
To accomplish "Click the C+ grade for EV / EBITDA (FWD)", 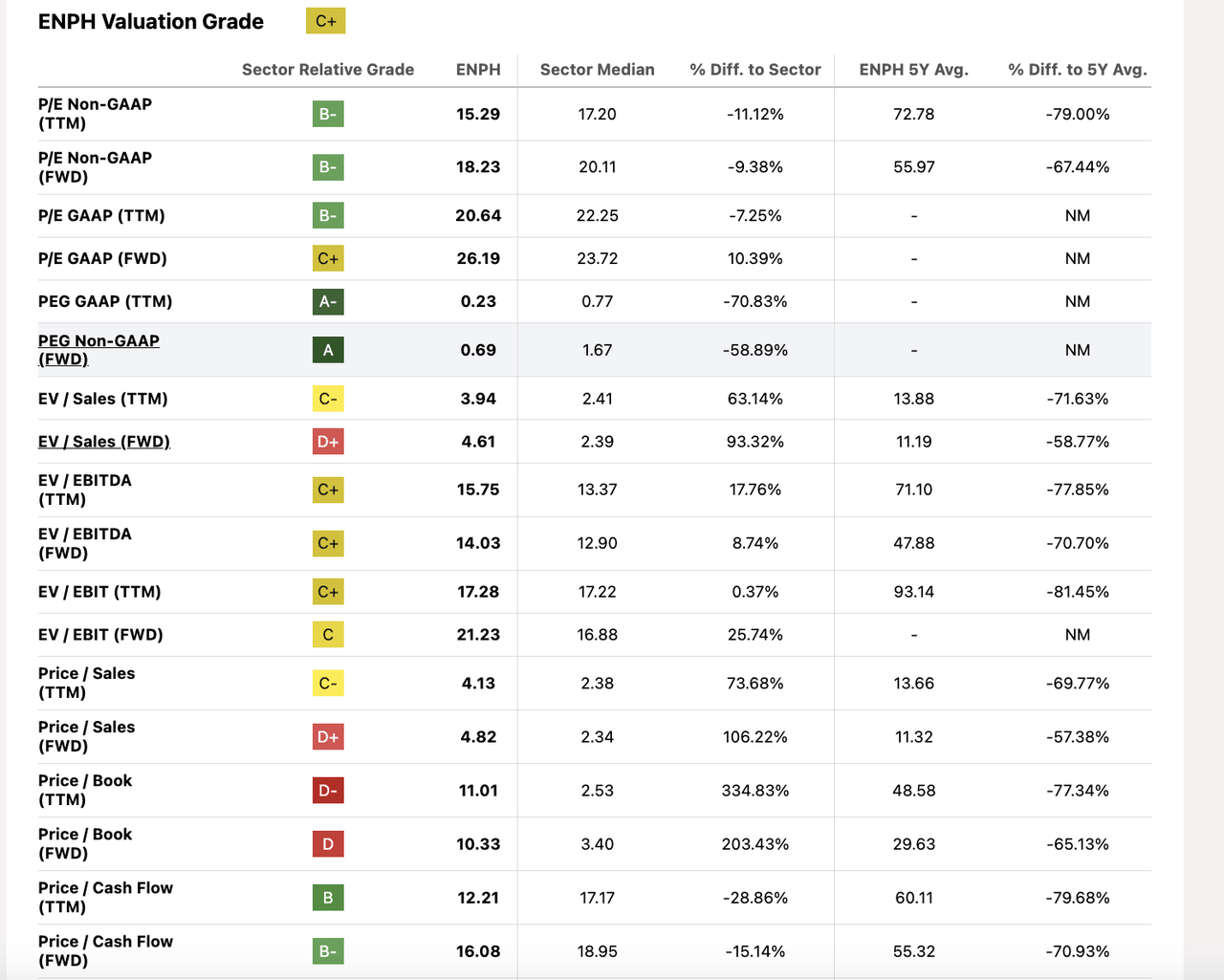I will point(328,543).
